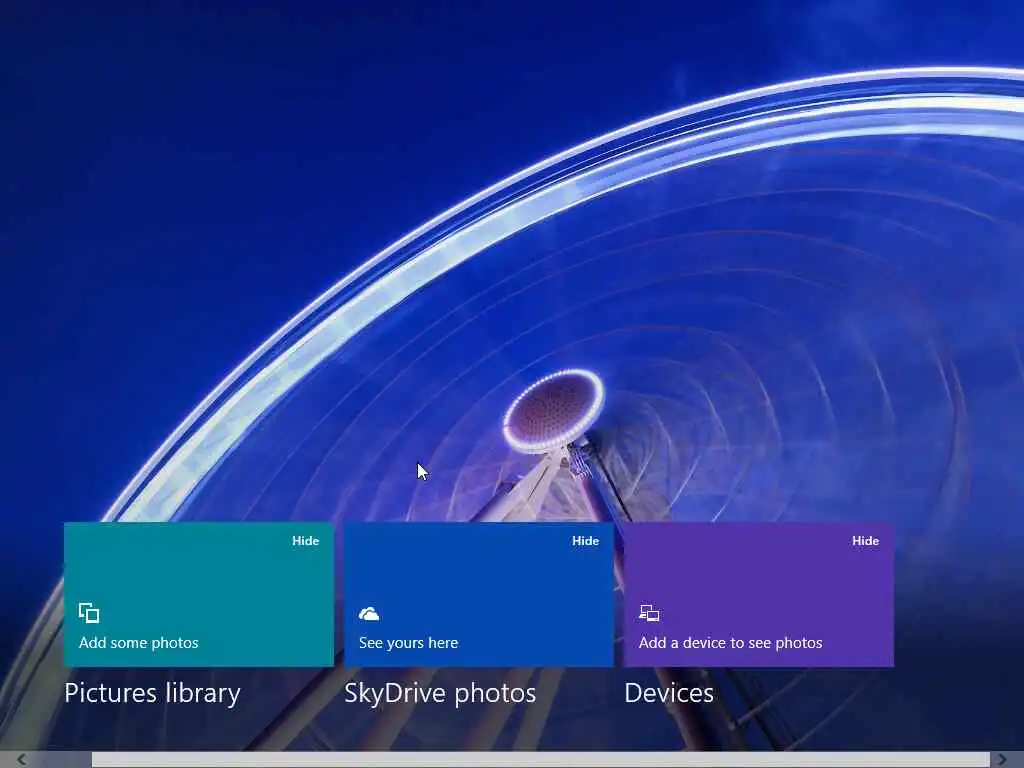This screenshot has width=1024, height=768.
Task: Click 'Add a device to see photos' text
Action: 730,643
